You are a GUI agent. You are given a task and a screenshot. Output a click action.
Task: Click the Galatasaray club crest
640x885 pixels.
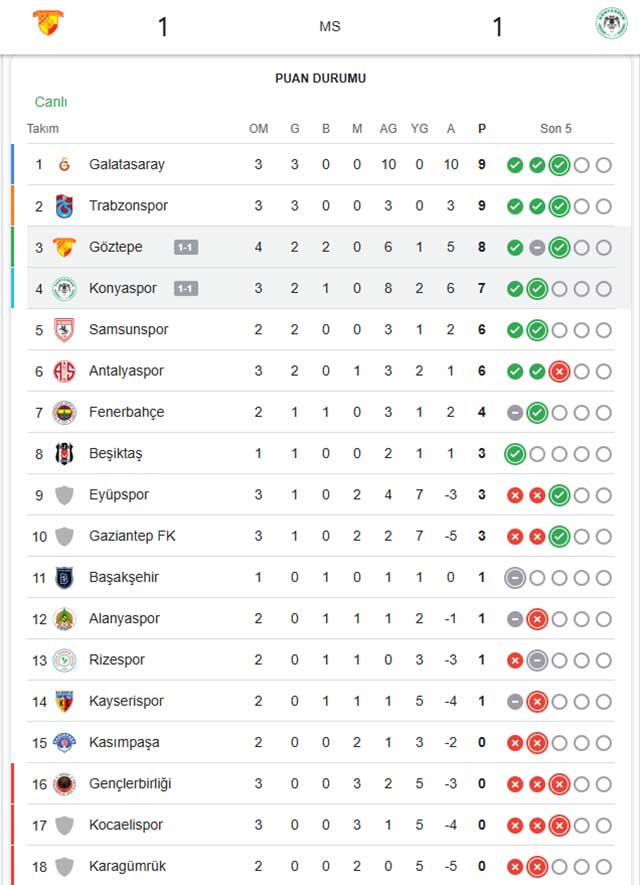[x=65, y=164]
